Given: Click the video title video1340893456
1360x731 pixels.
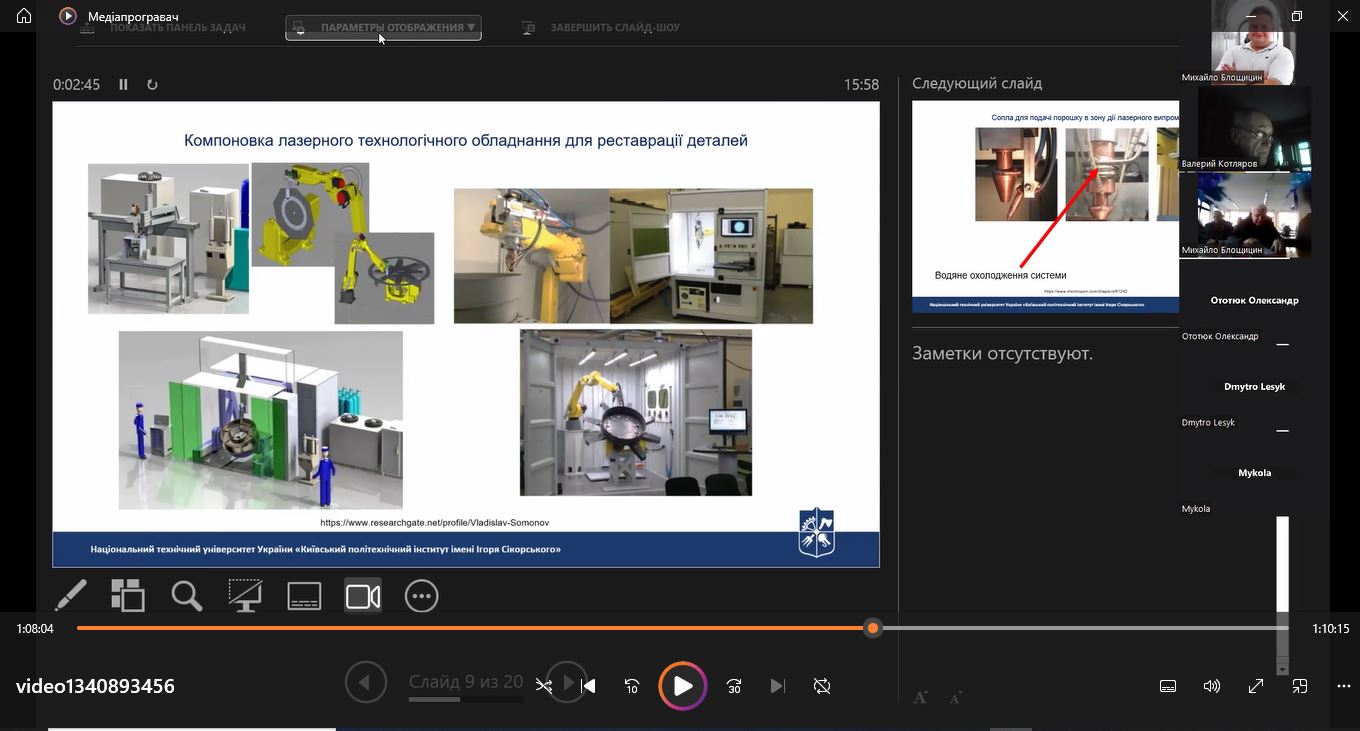Looking at the screenshot, I should 95,686.
